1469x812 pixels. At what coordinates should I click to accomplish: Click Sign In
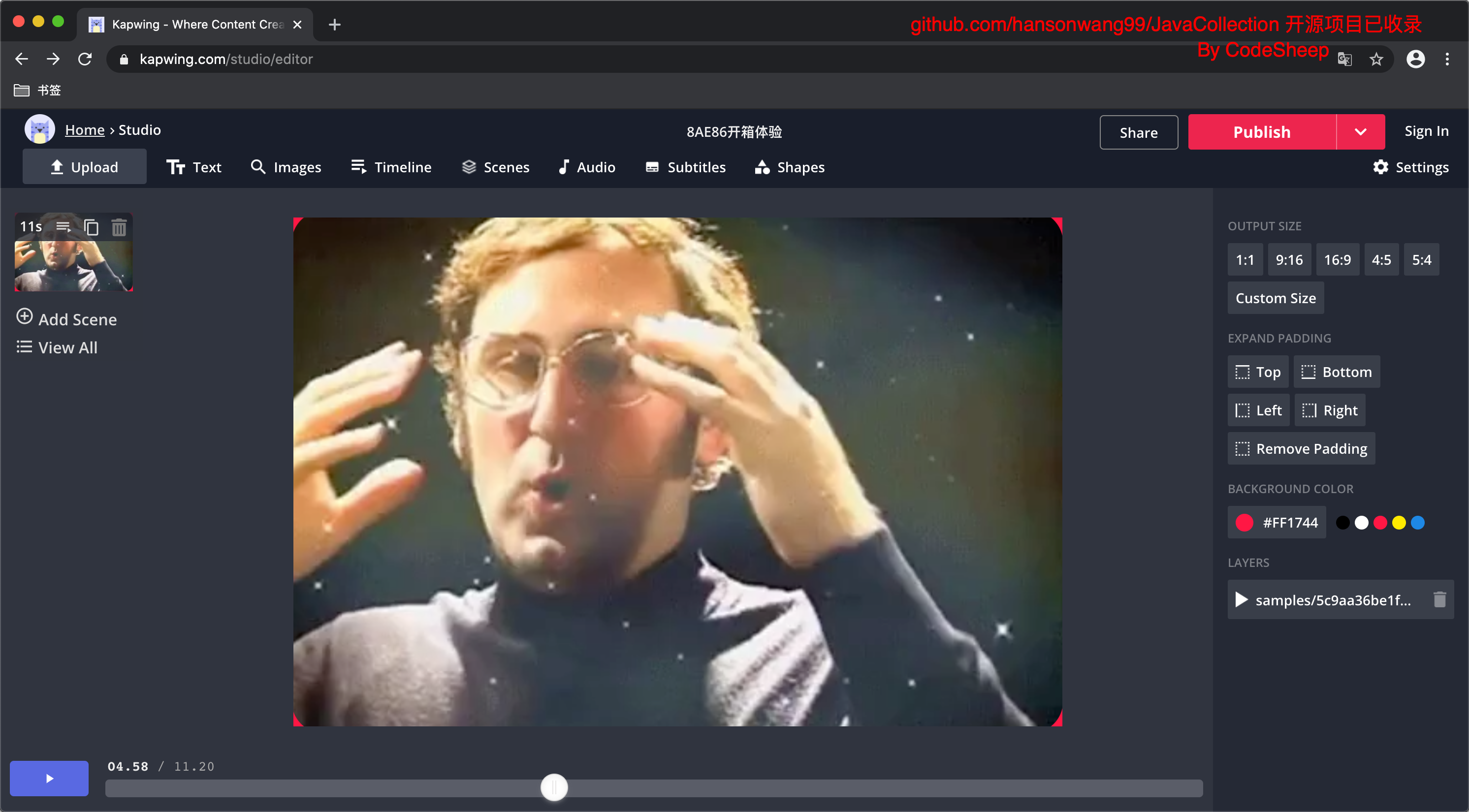[x=1426, y=131]
